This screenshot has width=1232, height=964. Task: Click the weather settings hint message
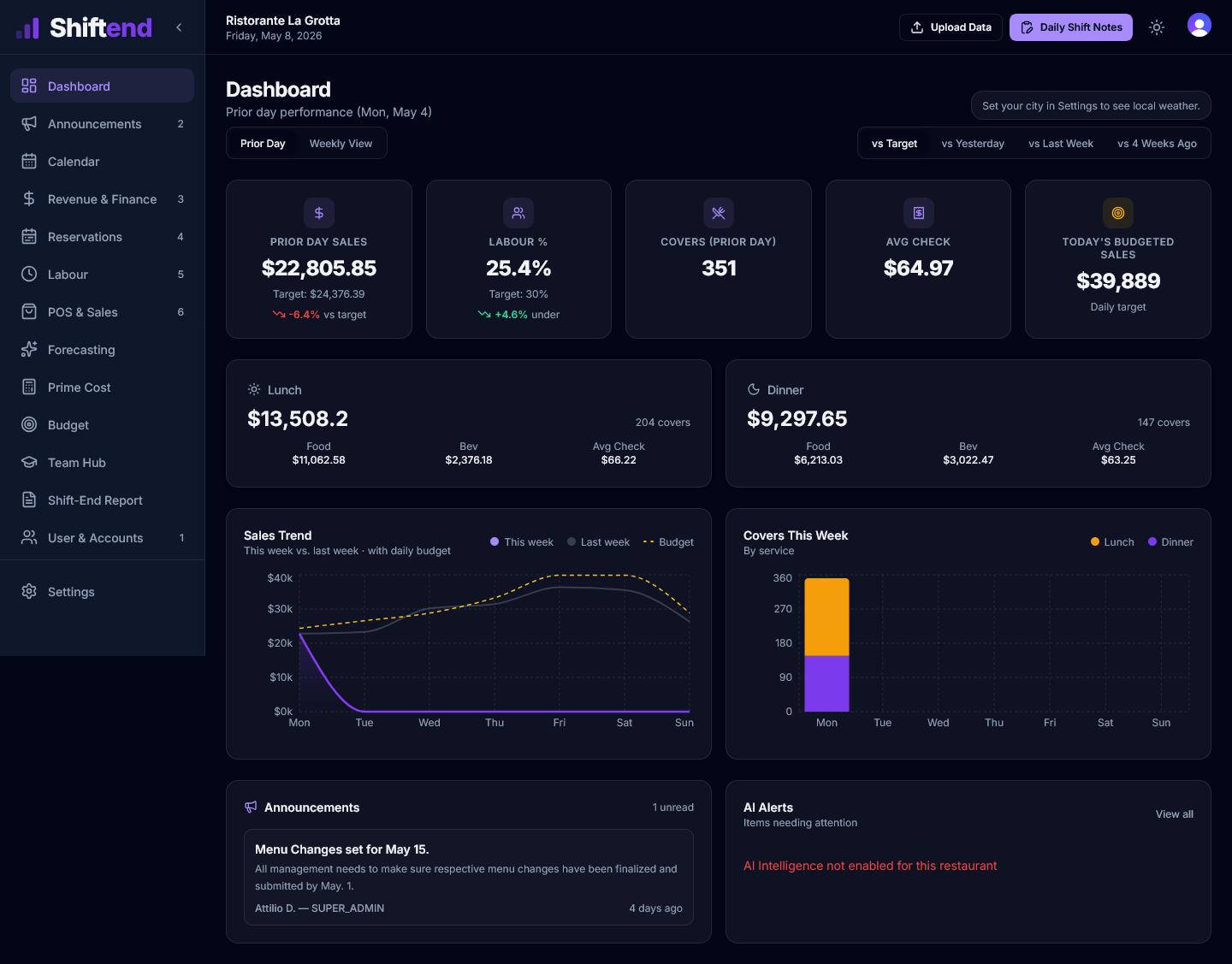tap(1091, 106)
